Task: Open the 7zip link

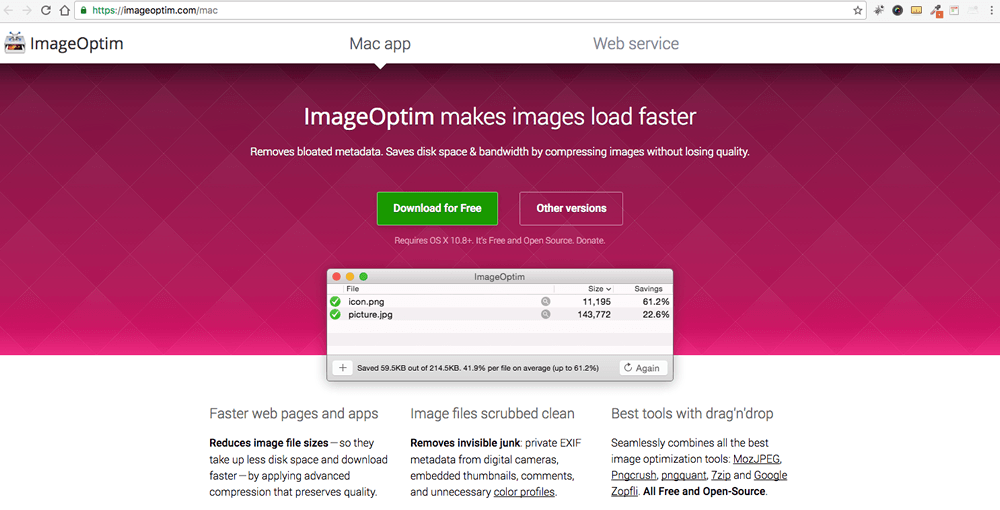Action: coord(721,475)
